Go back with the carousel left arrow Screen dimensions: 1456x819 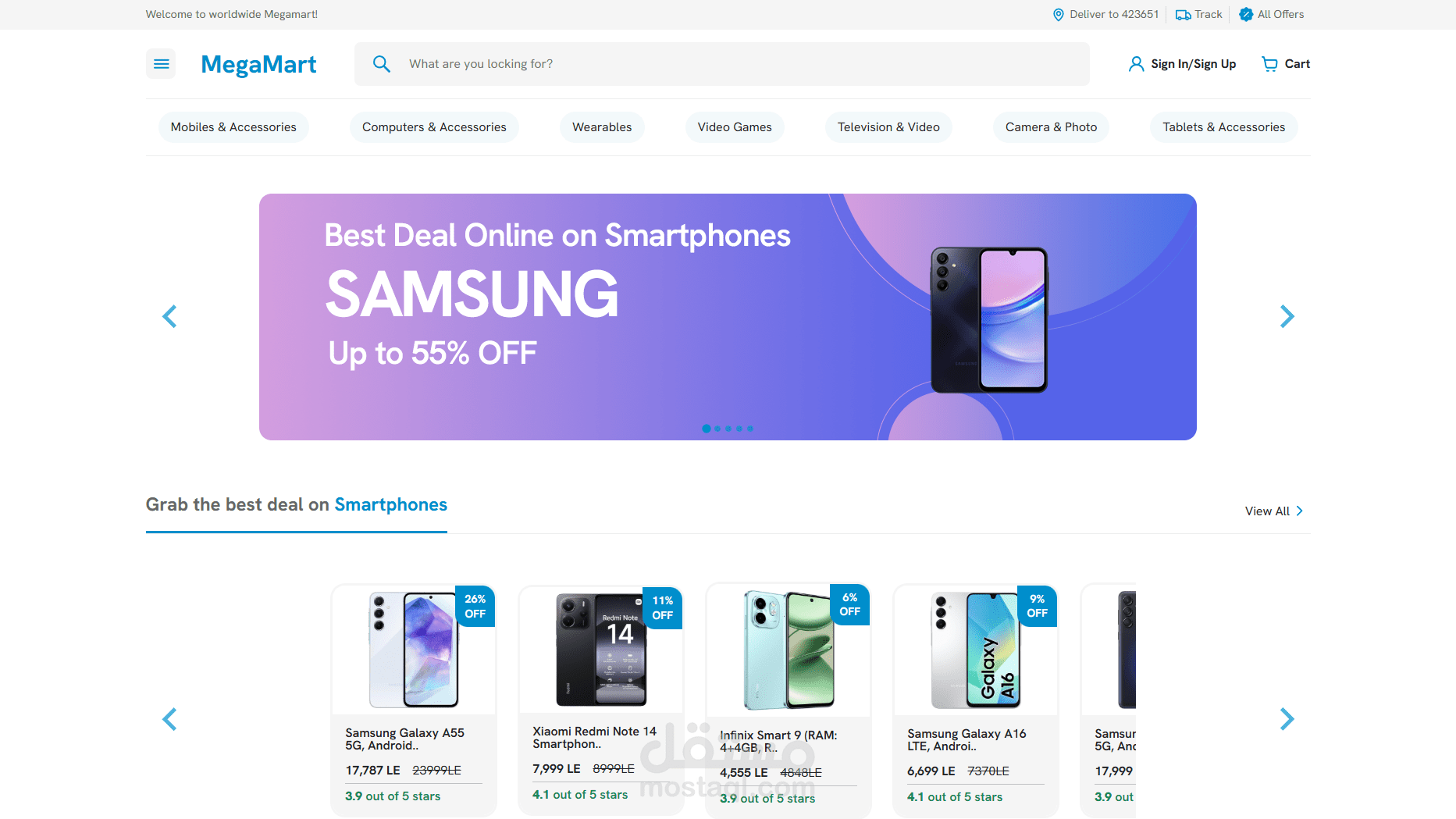(169, 316)
